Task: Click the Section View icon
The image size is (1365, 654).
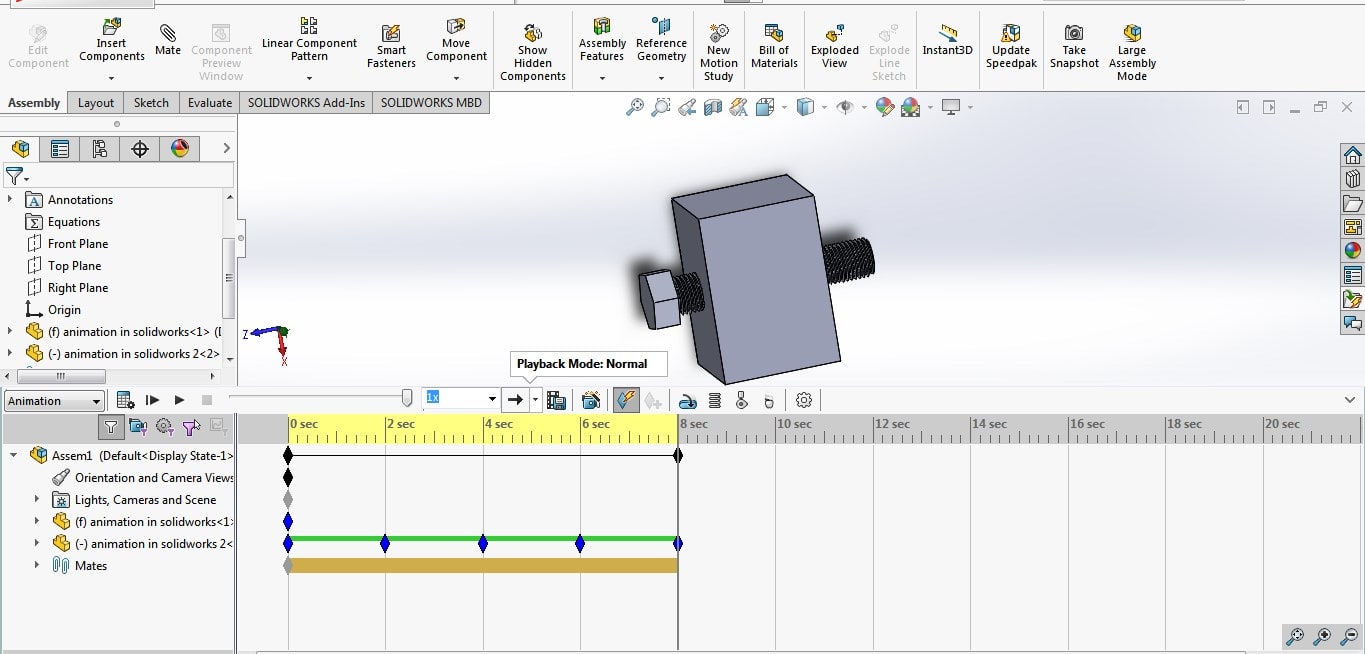Action: [713, 107]
